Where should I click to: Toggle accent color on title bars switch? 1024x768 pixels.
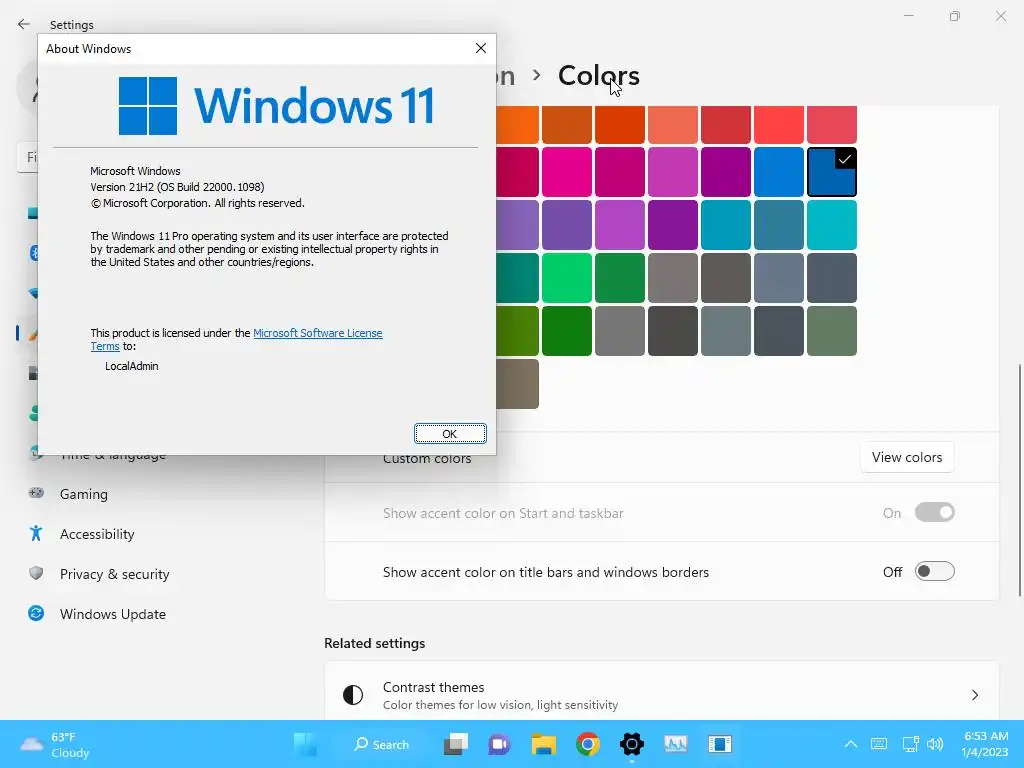coord(935,571)
